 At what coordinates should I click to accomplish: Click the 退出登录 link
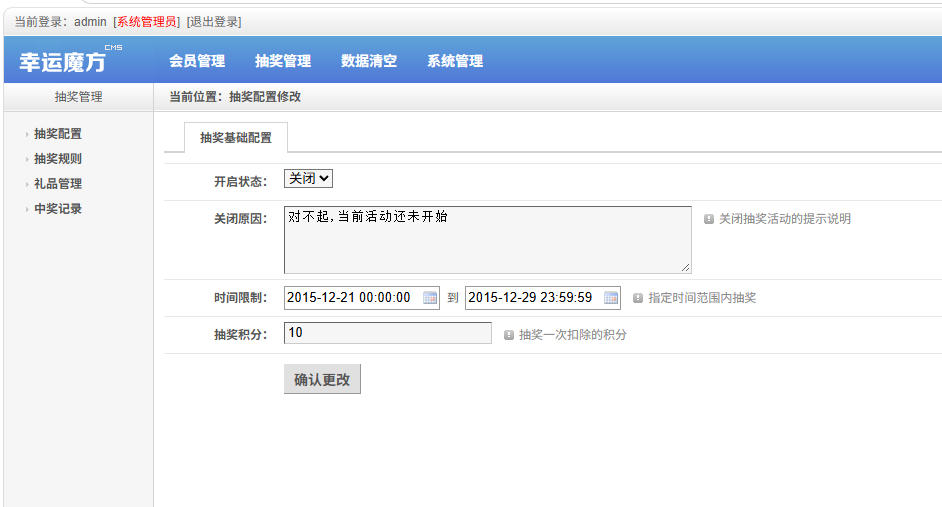[x=214, y=22]
